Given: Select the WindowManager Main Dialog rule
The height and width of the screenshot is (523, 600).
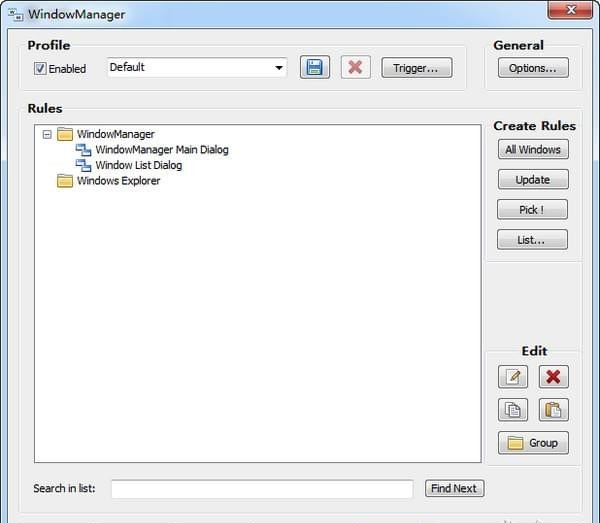Looking at the screenshot, I should click(x=162, y=150).
